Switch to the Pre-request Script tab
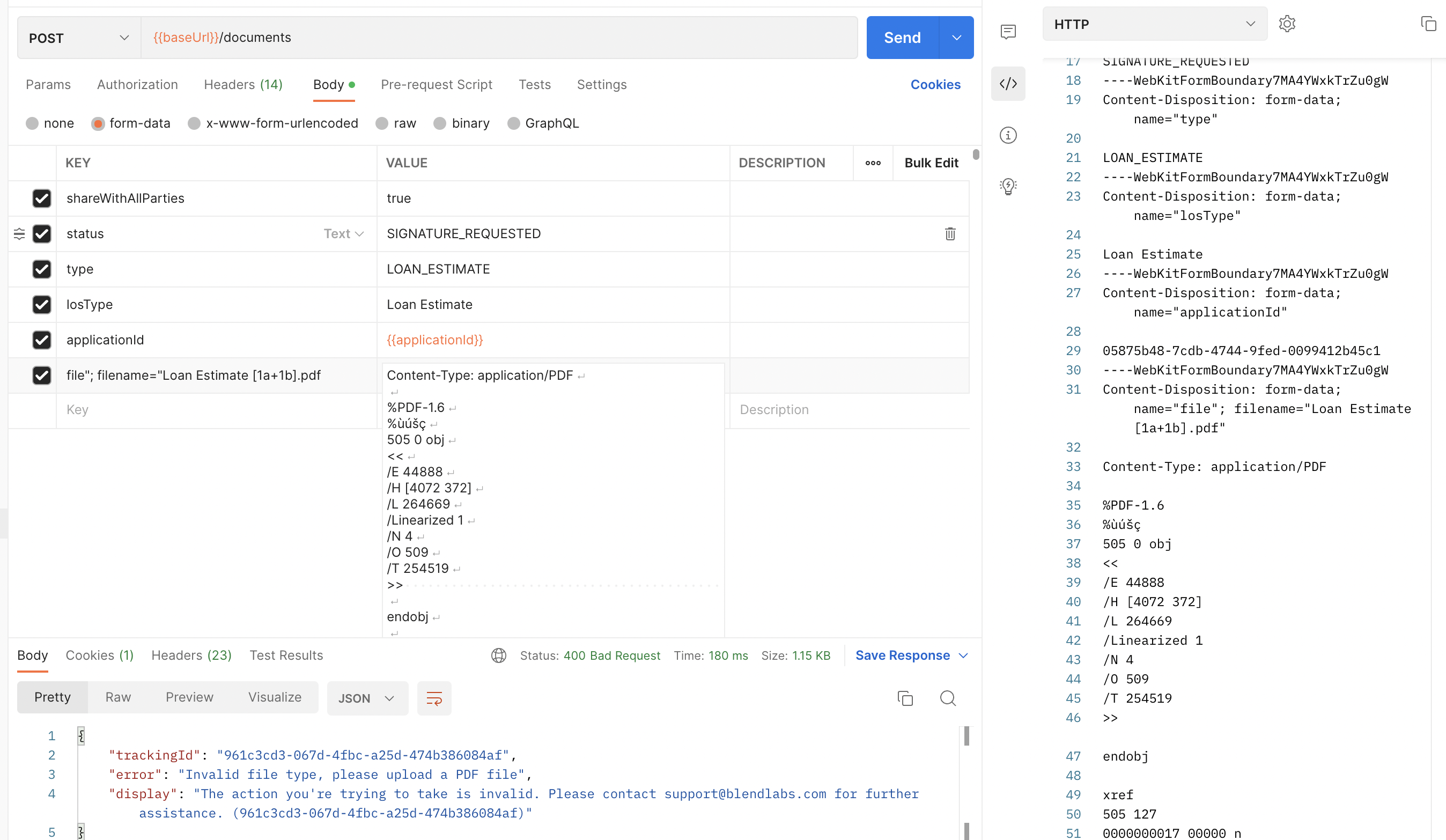The height and width of the screenshot is (840, 1446). [x=436, y=84]
